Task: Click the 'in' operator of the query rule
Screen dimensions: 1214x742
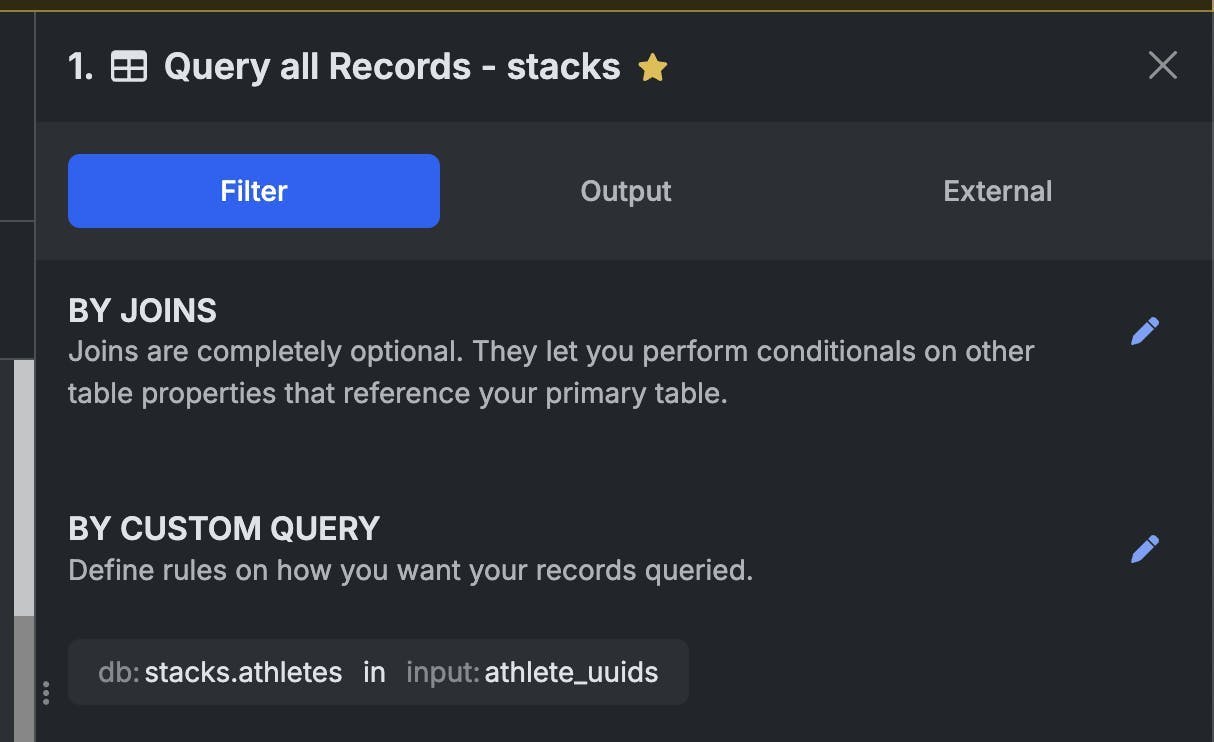Action: [374, 672]
